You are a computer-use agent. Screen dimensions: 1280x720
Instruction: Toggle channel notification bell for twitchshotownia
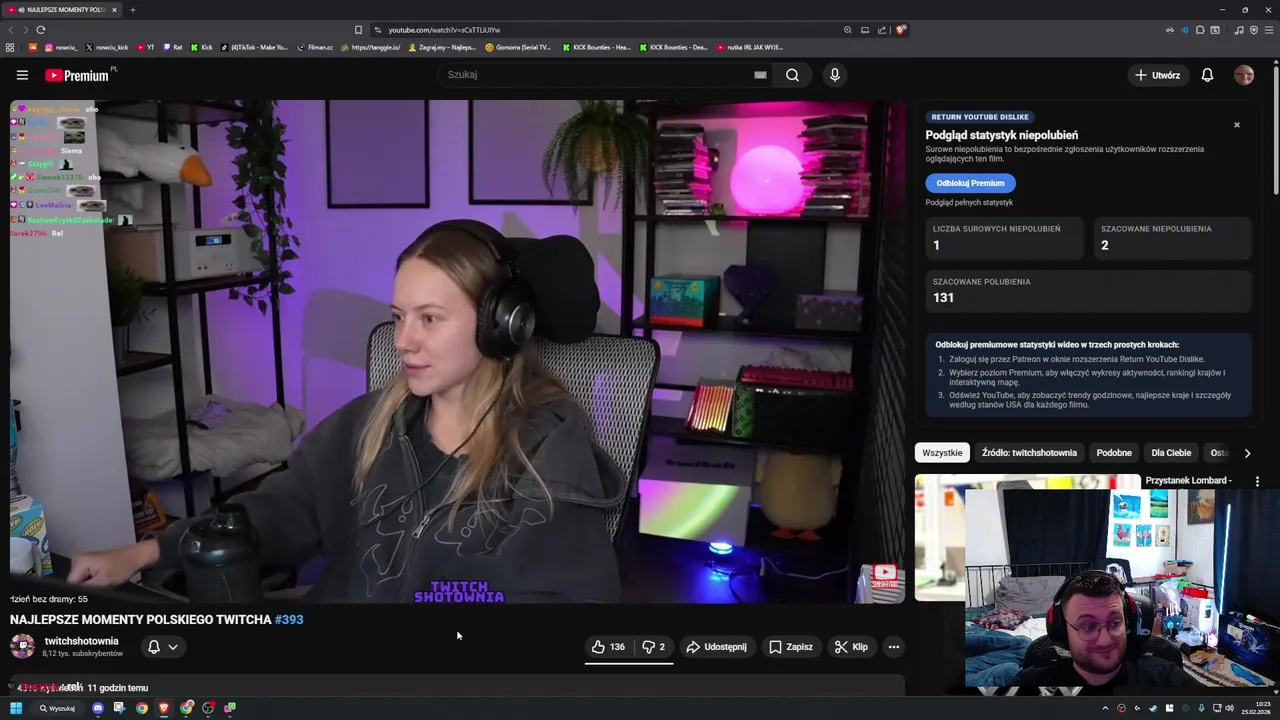tap(154, 647)
